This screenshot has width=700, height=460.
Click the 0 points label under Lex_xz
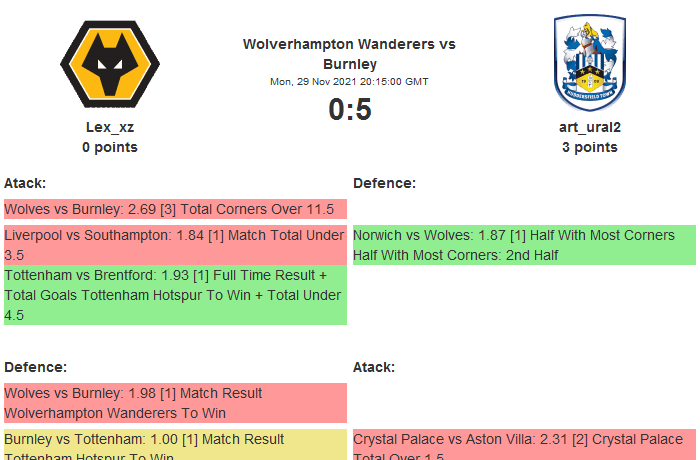coord(110,147)
